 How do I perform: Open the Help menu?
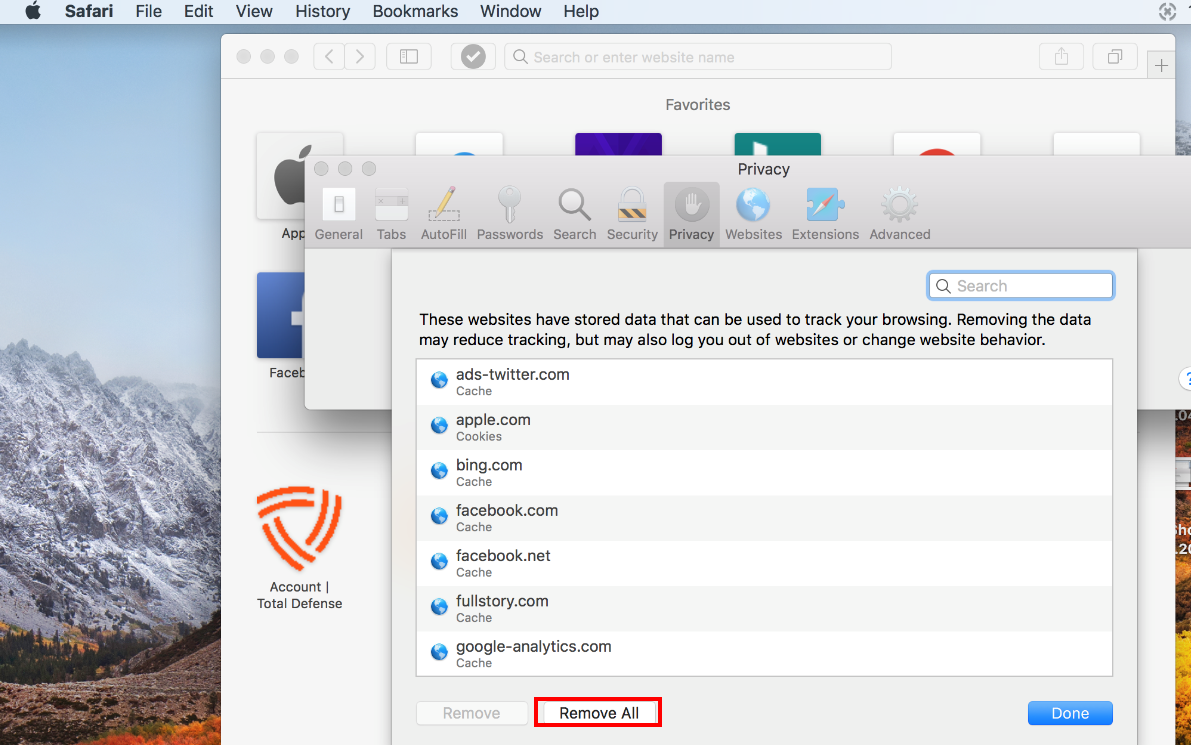tap(581, 11)
